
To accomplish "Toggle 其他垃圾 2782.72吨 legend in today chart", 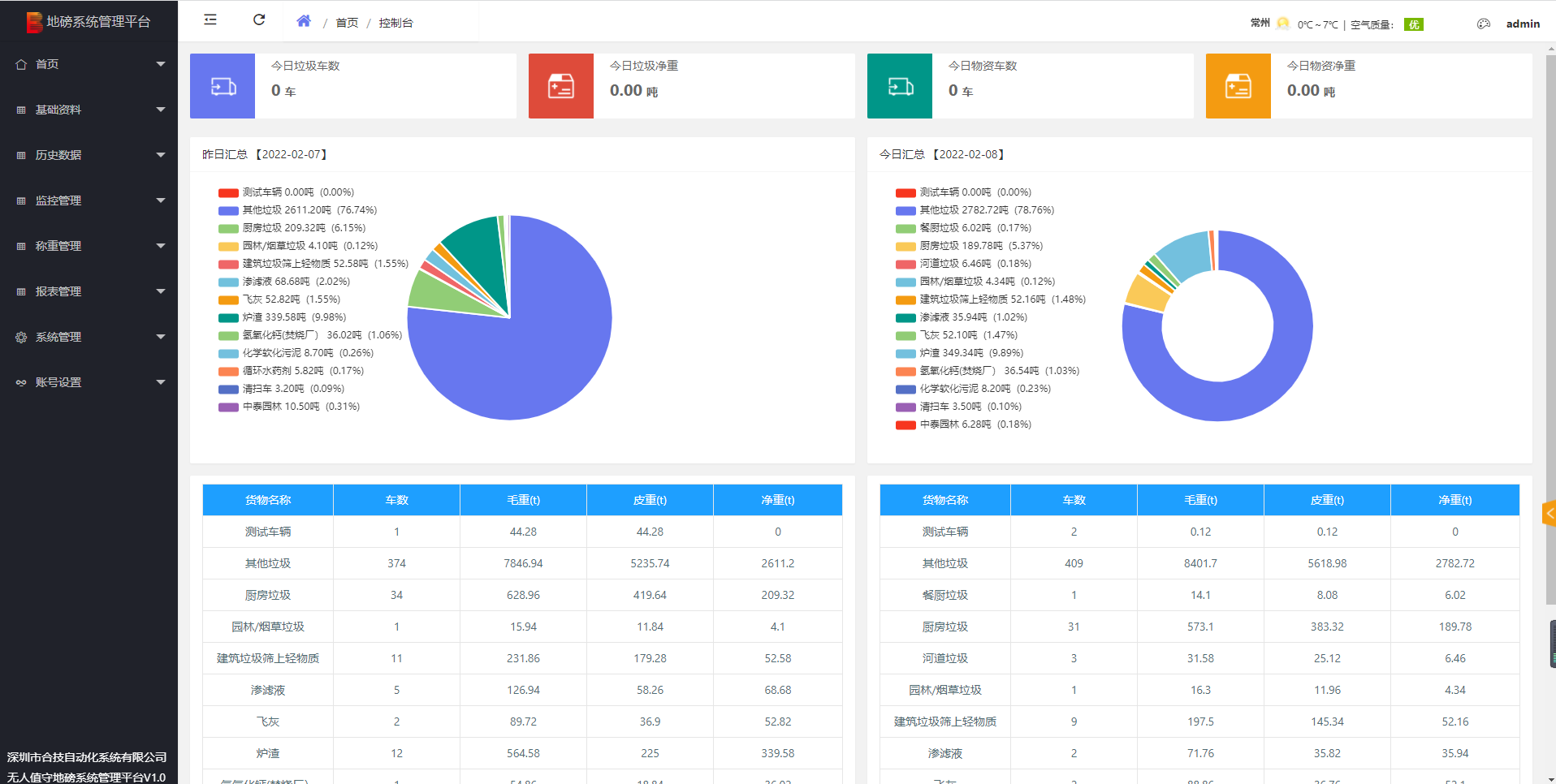I will click(975, 210).
